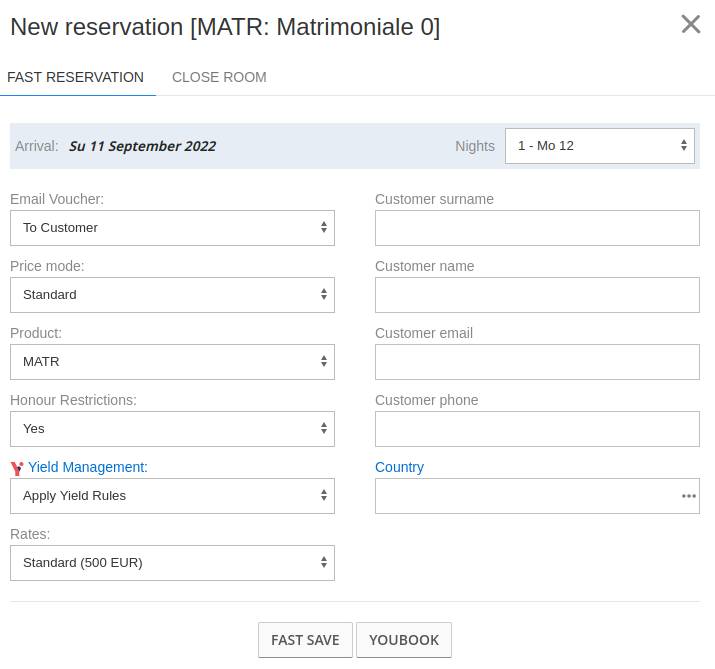
Task: Select the FAST RESERVATION tab
Action: click(x=76, y=77)
